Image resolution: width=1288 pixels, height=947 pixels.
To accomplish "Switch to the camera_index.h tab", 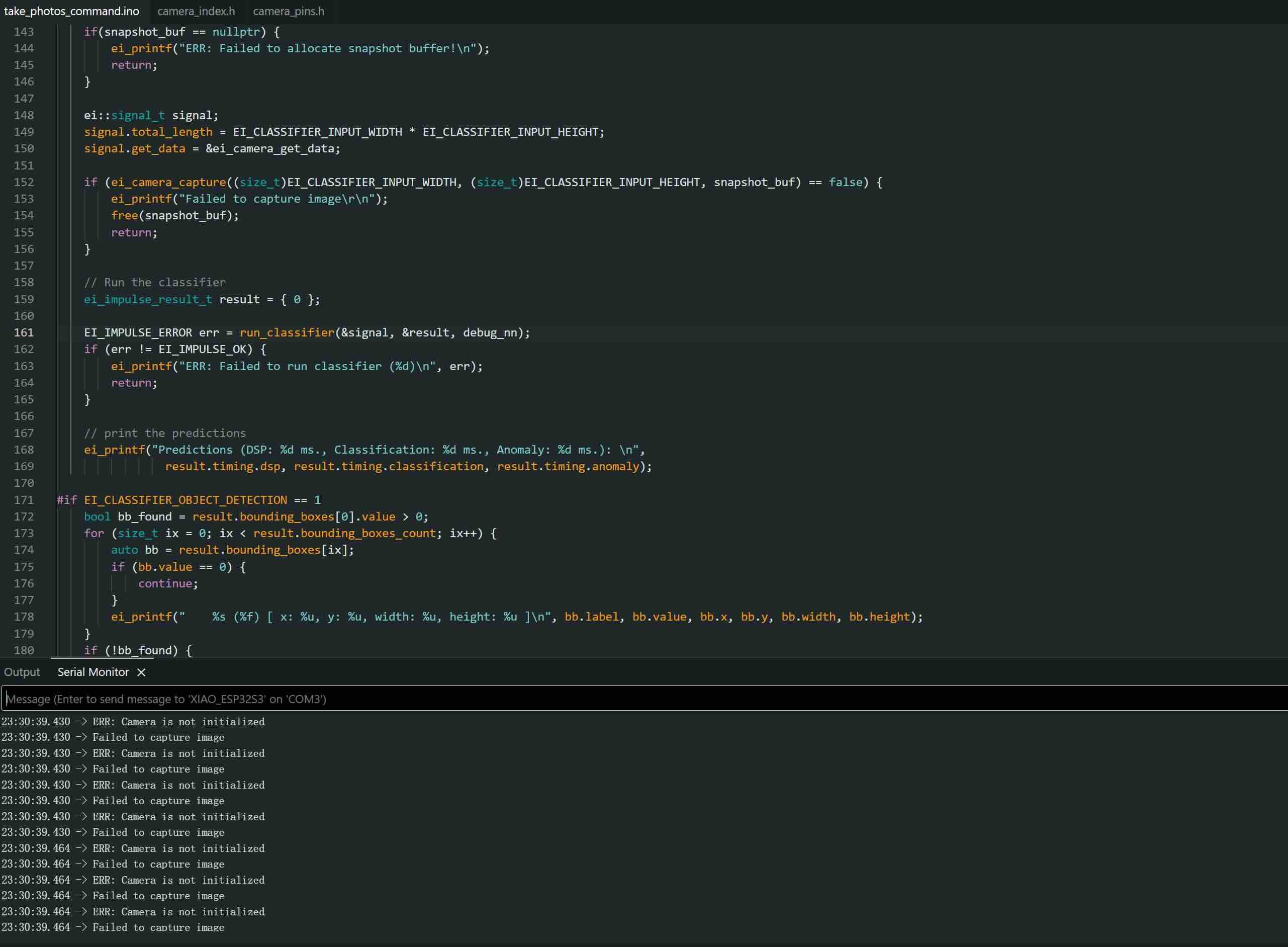I will click(x=196, y=12).
